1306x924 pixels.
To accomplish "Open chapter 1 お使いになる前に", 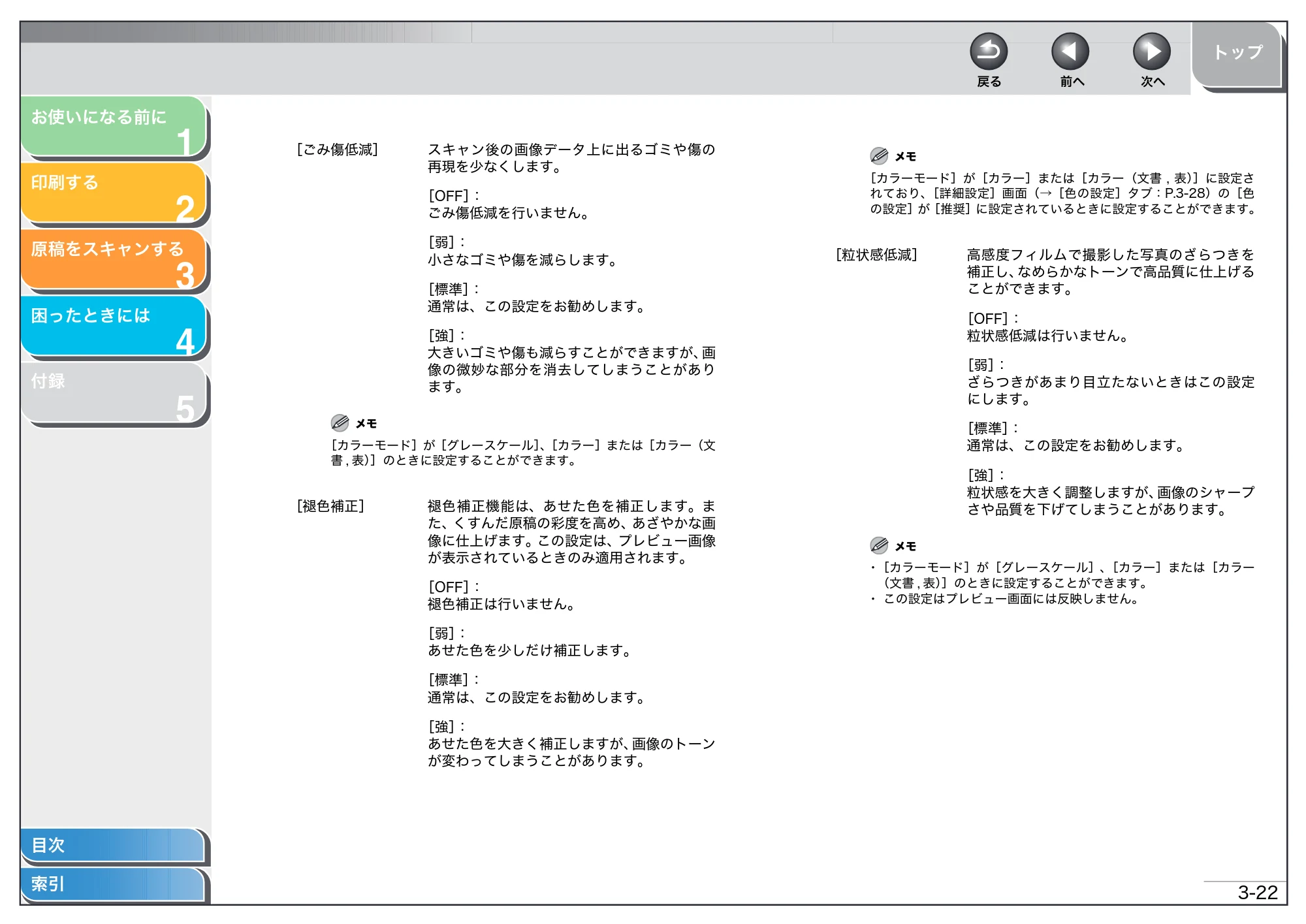I will click(x=114, y=126).
